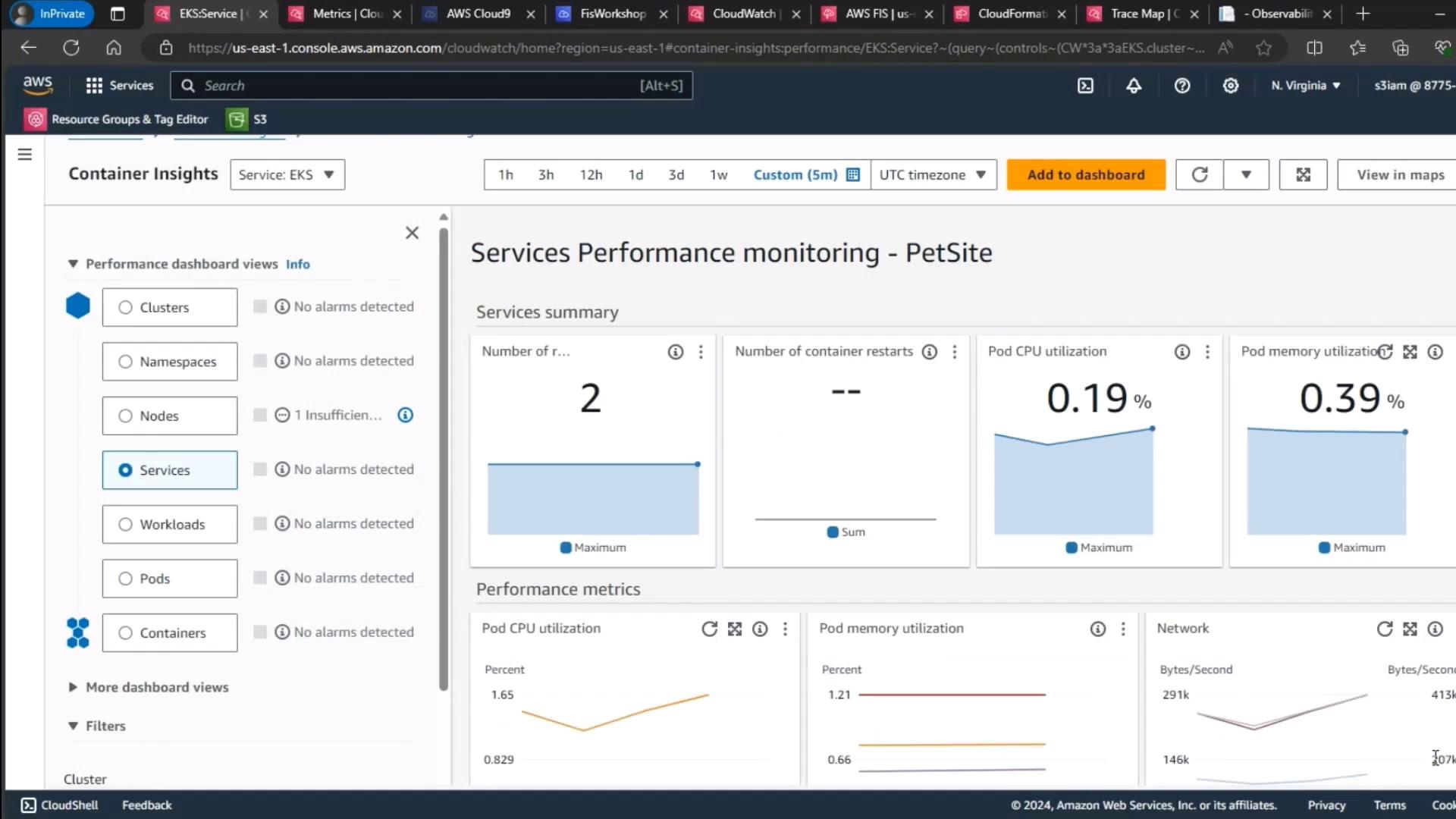Expand More dashboard views
Image resolution: width=1456 pixels, height=819 pixels.
click(73, 687)
